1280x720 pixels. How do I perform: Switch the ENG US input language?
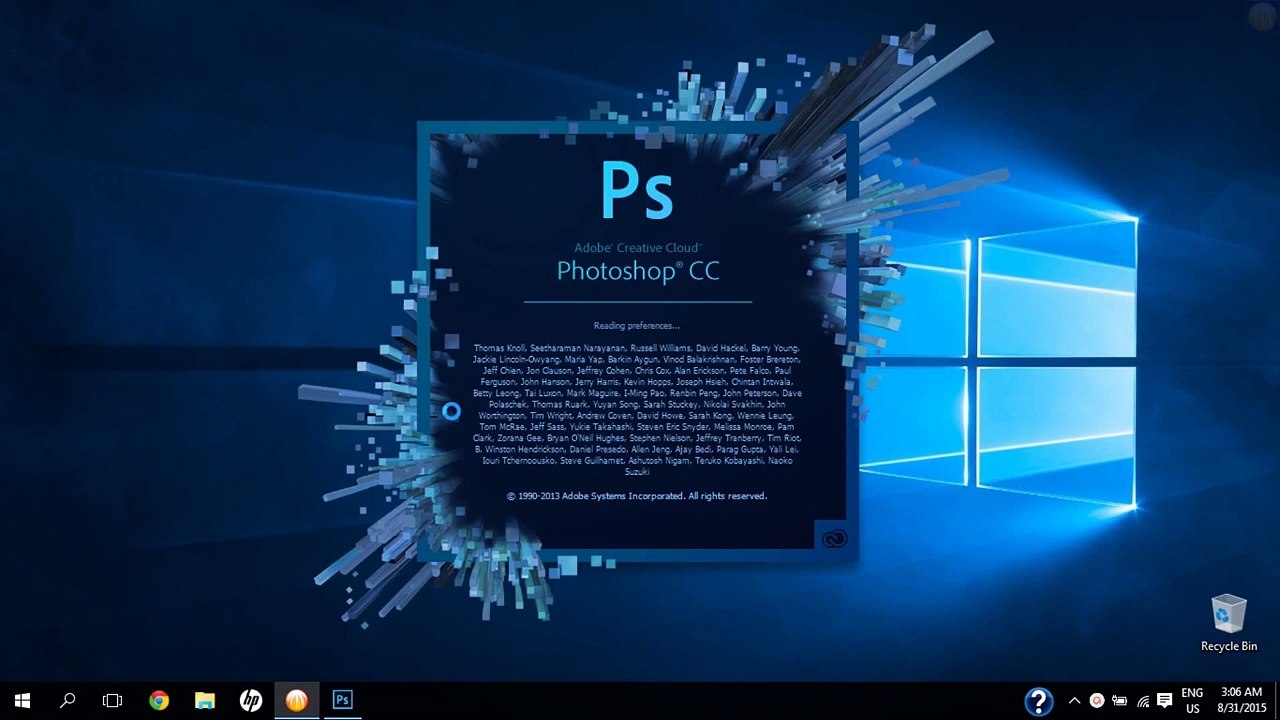click(1192, 701)
